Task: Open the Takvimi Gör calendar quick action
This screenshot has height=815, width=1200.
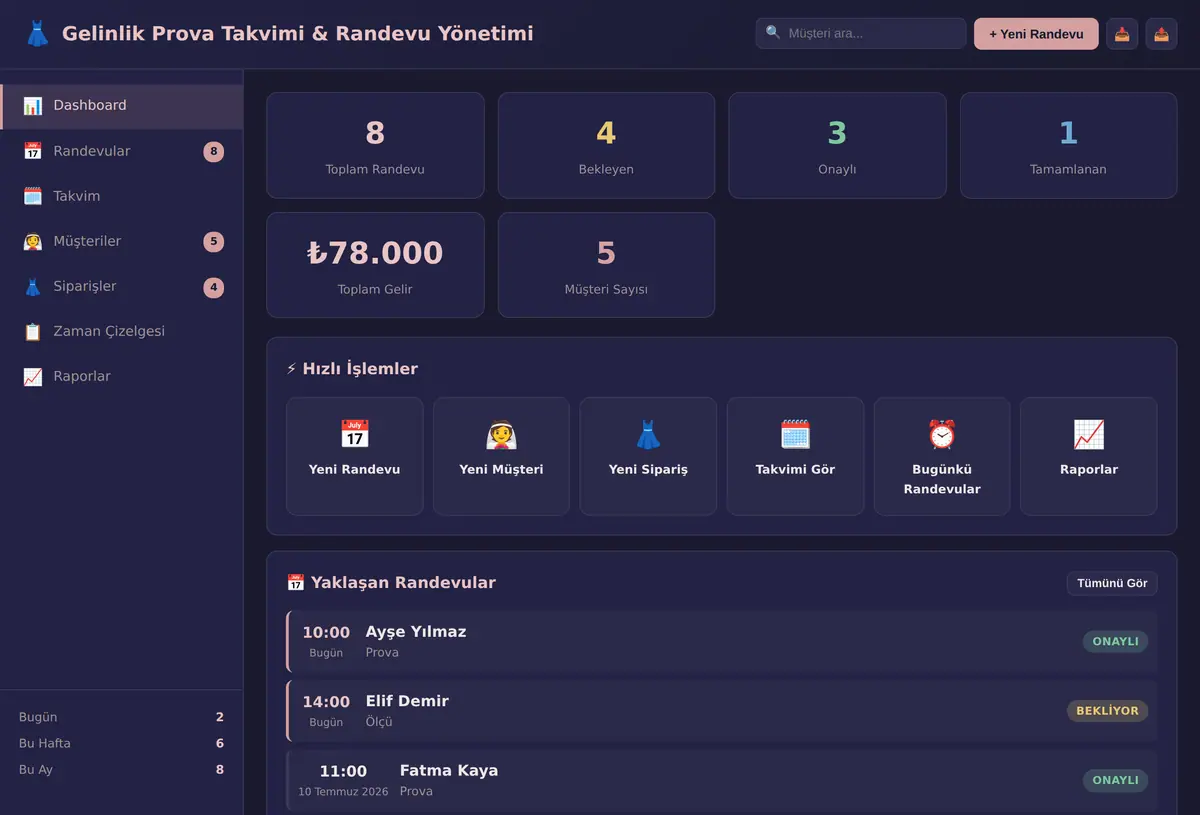Action: [x=795, y=456]
